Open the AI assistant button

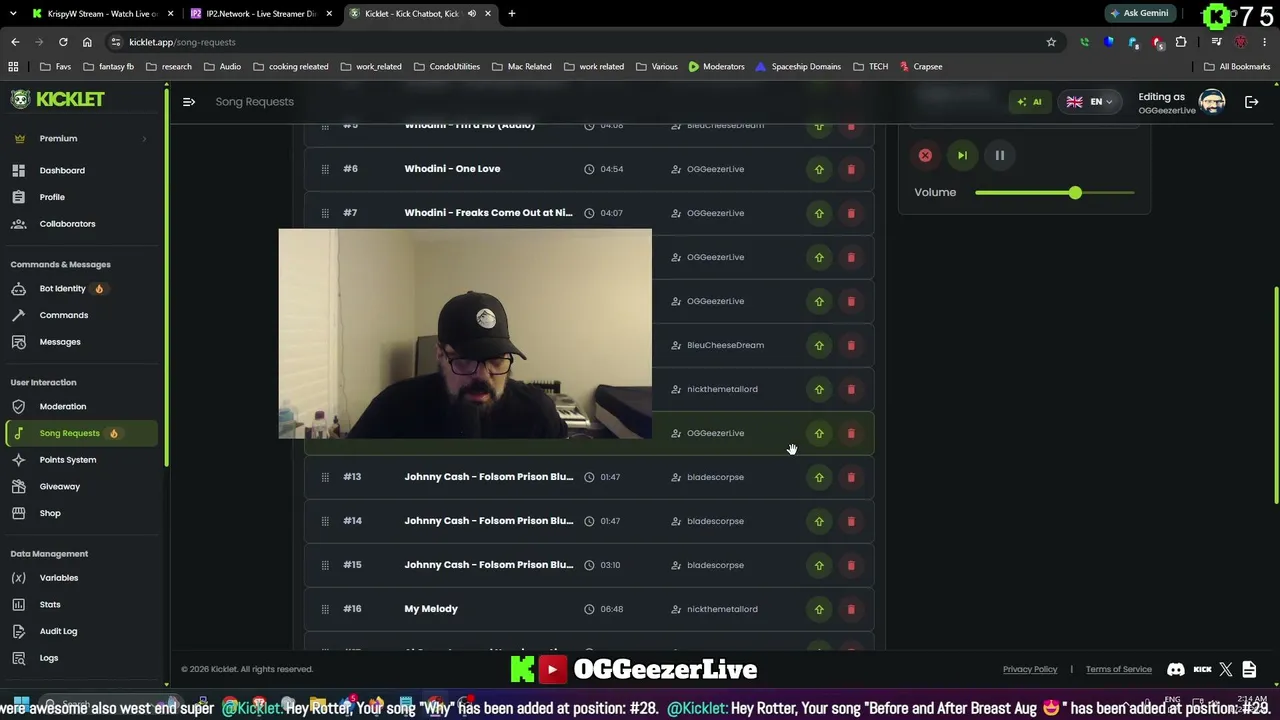1029,102
